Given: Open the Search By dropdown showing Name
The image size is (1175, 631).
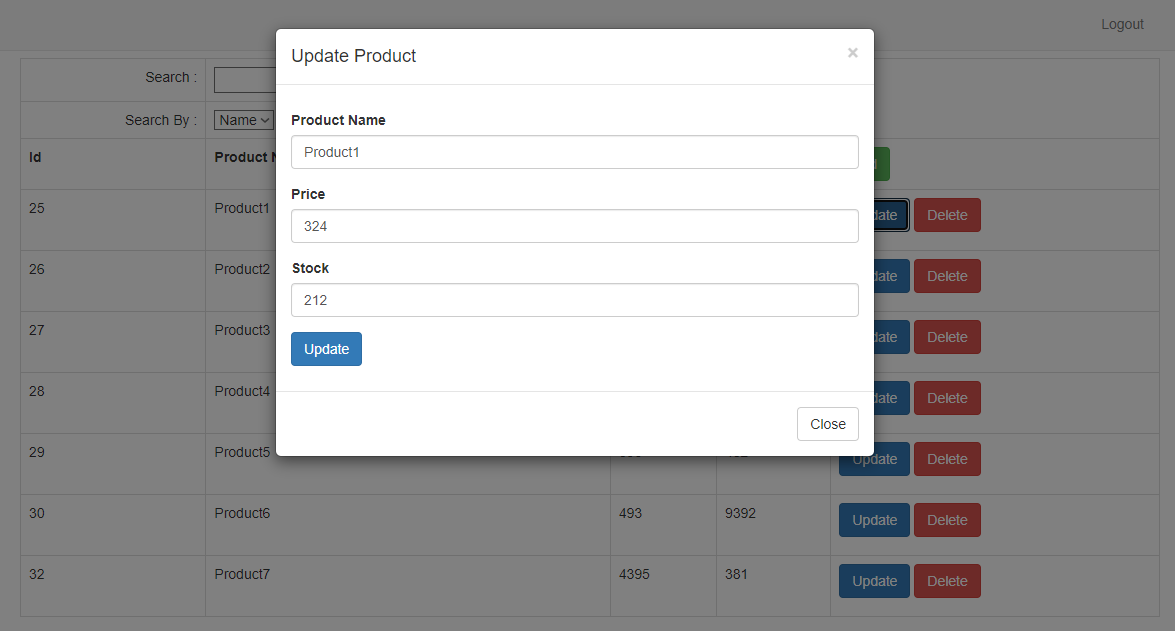Looking at the screenshot, I should point(243,119).
